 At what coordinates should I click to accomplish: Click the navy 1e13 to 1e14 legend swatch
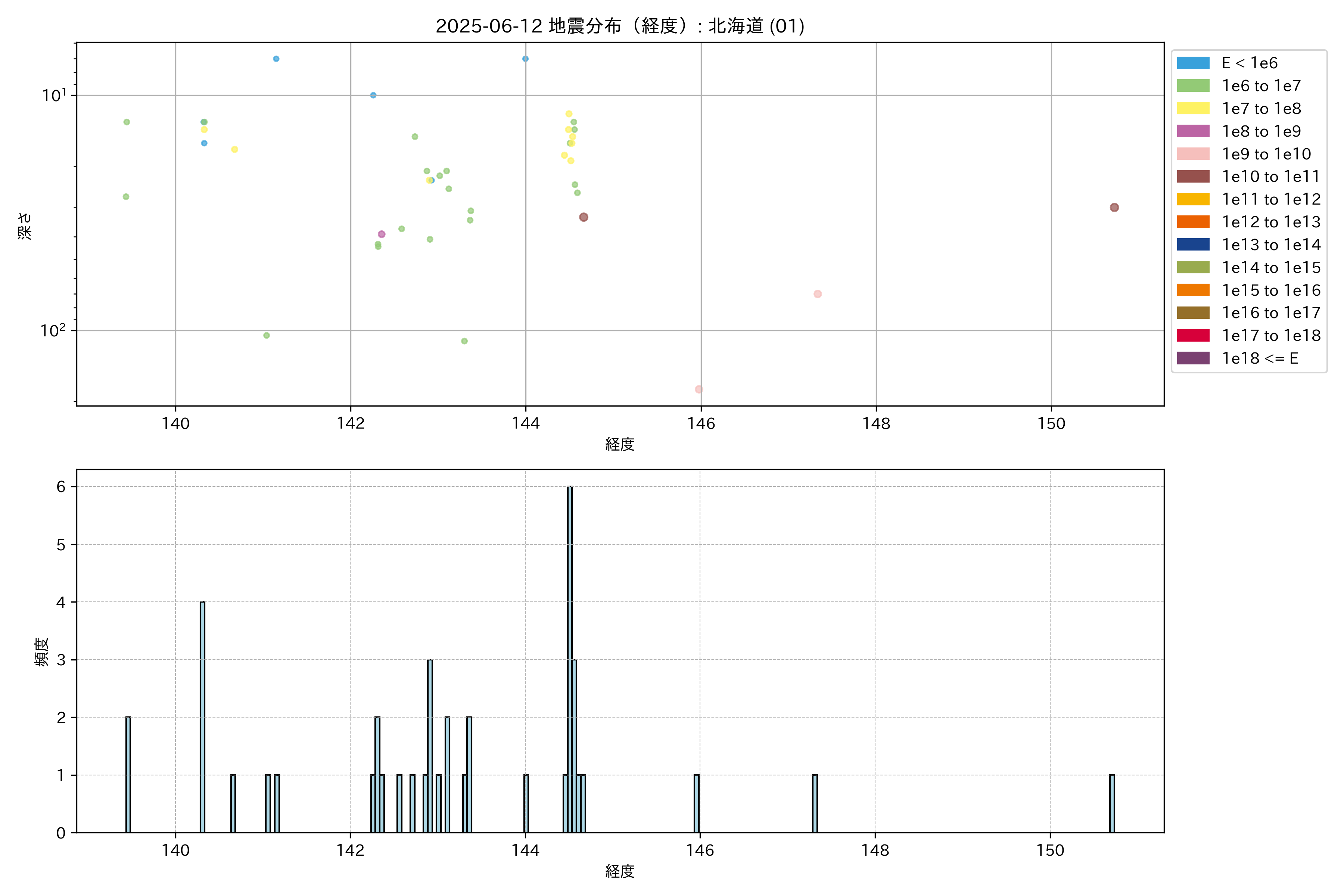[1192, 245]
